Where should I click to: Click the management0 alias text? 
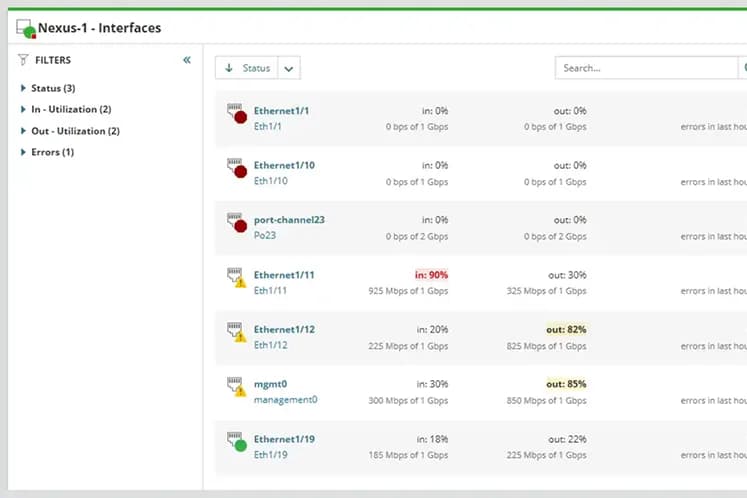285,399
